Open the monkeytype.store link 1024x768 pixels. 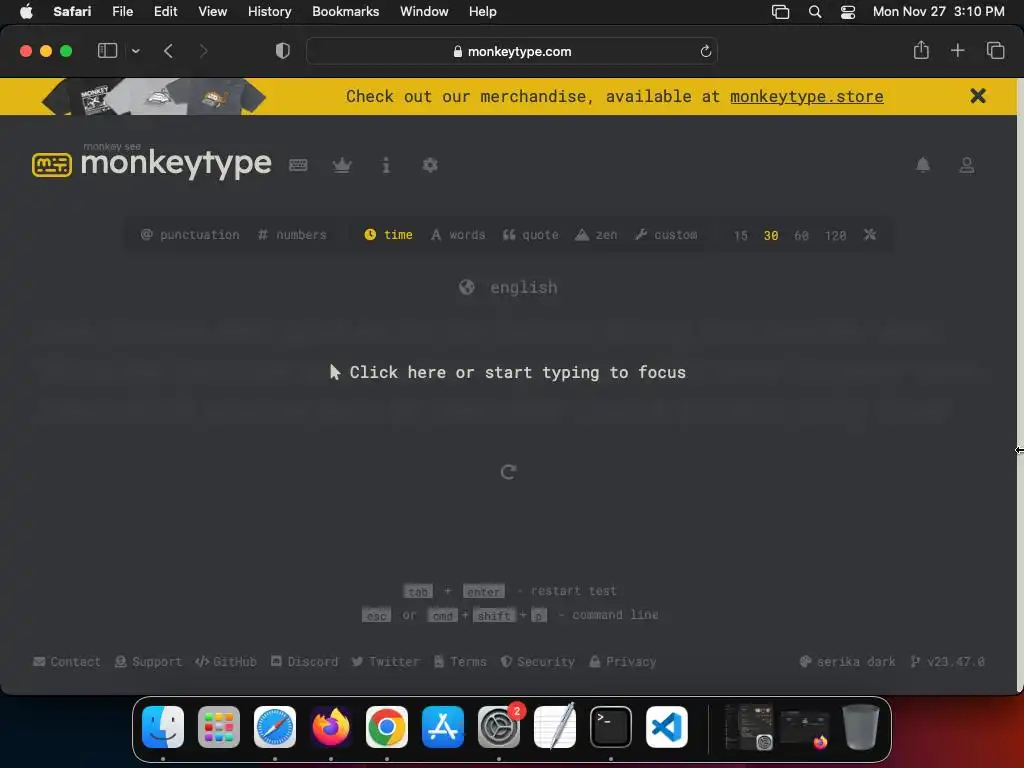tap(807, 97)
